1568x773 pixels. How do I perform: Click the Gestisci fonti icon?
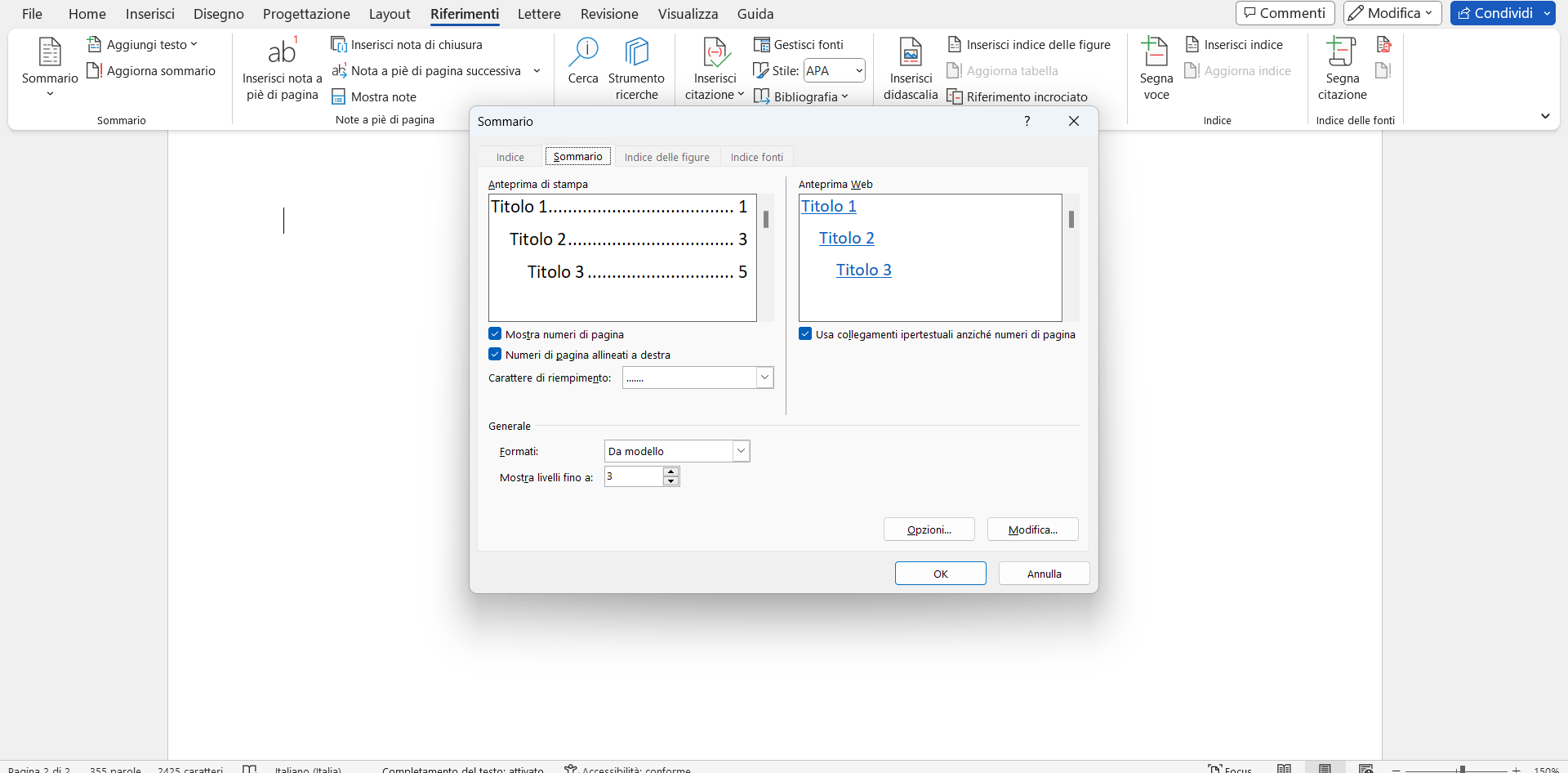[761, 45]
